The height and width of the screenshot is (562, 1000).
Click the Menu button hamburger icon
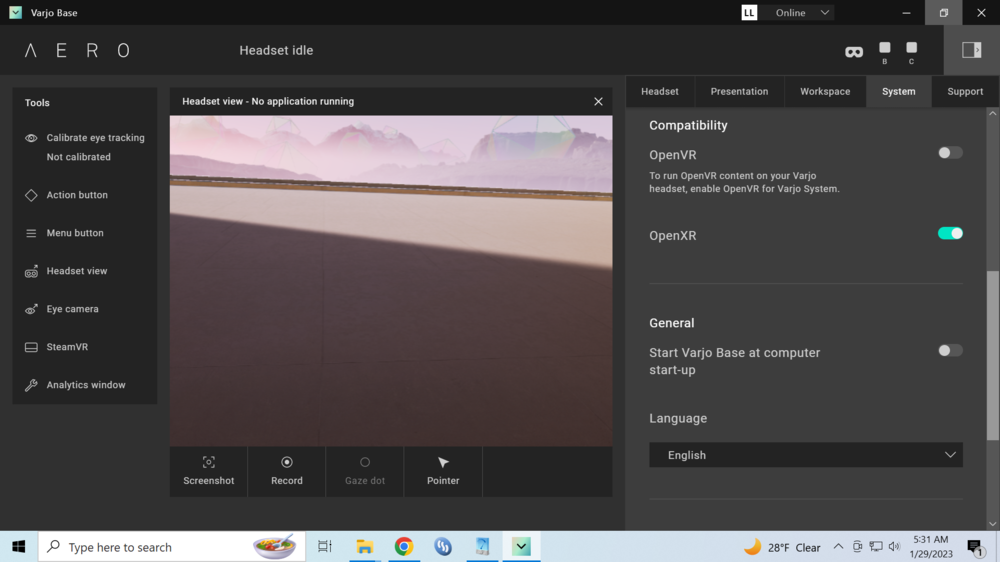pyautogui.click(x=31, y=233)
